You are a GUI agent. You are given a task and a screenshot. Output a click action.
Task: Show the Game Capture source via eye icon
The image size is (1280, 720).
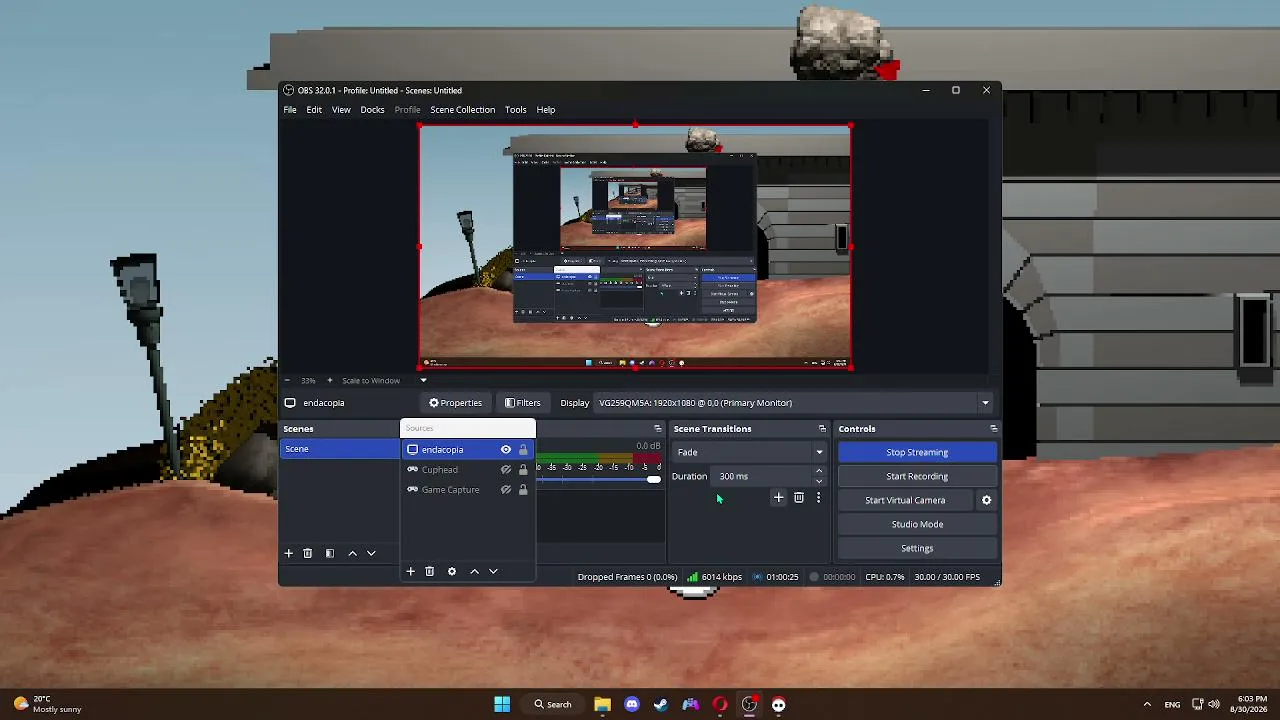point(506,490)
